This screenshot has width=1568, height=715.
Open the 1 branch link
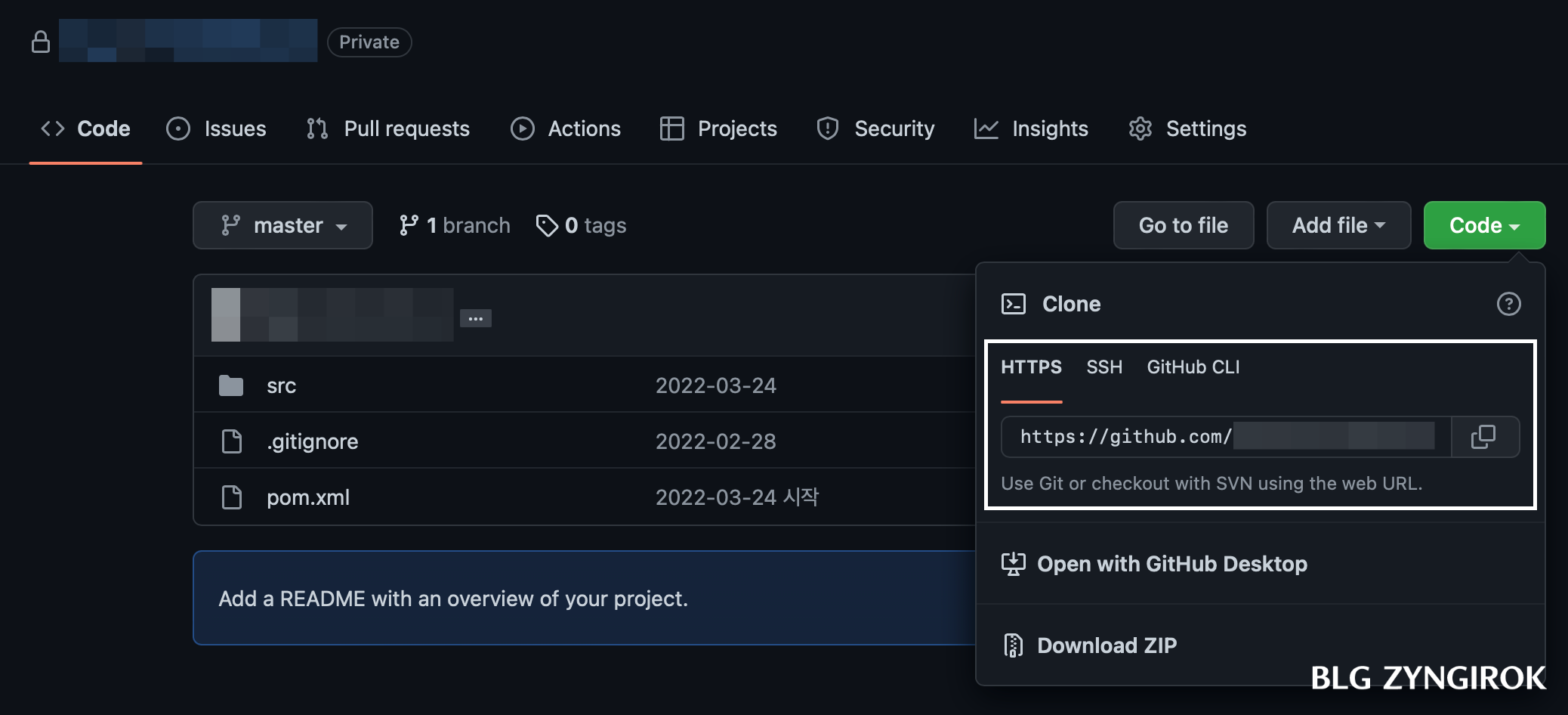tap(468, 224)
